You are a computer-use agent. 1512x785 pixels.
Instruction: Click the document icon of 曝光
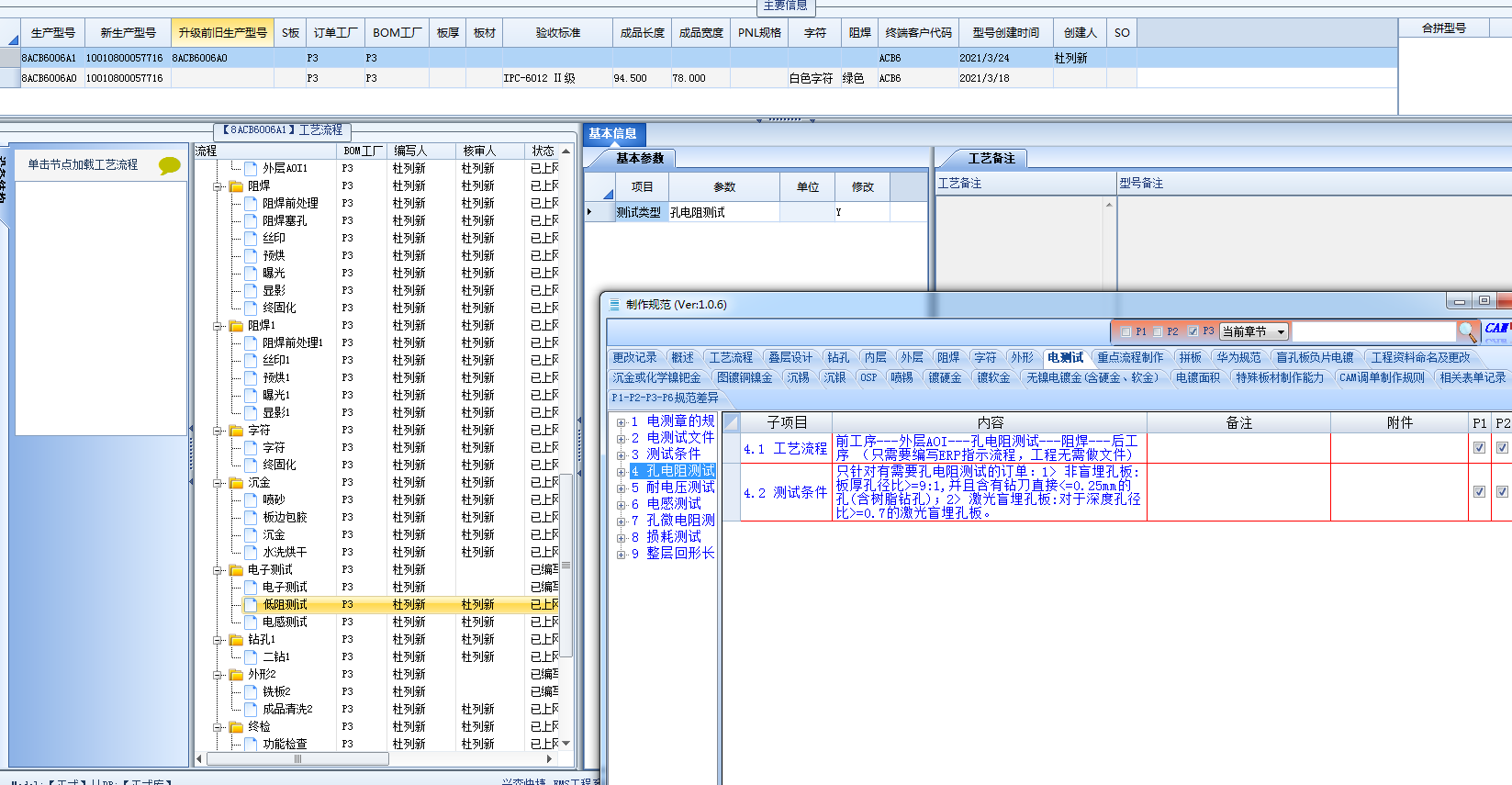pos(251,273)
